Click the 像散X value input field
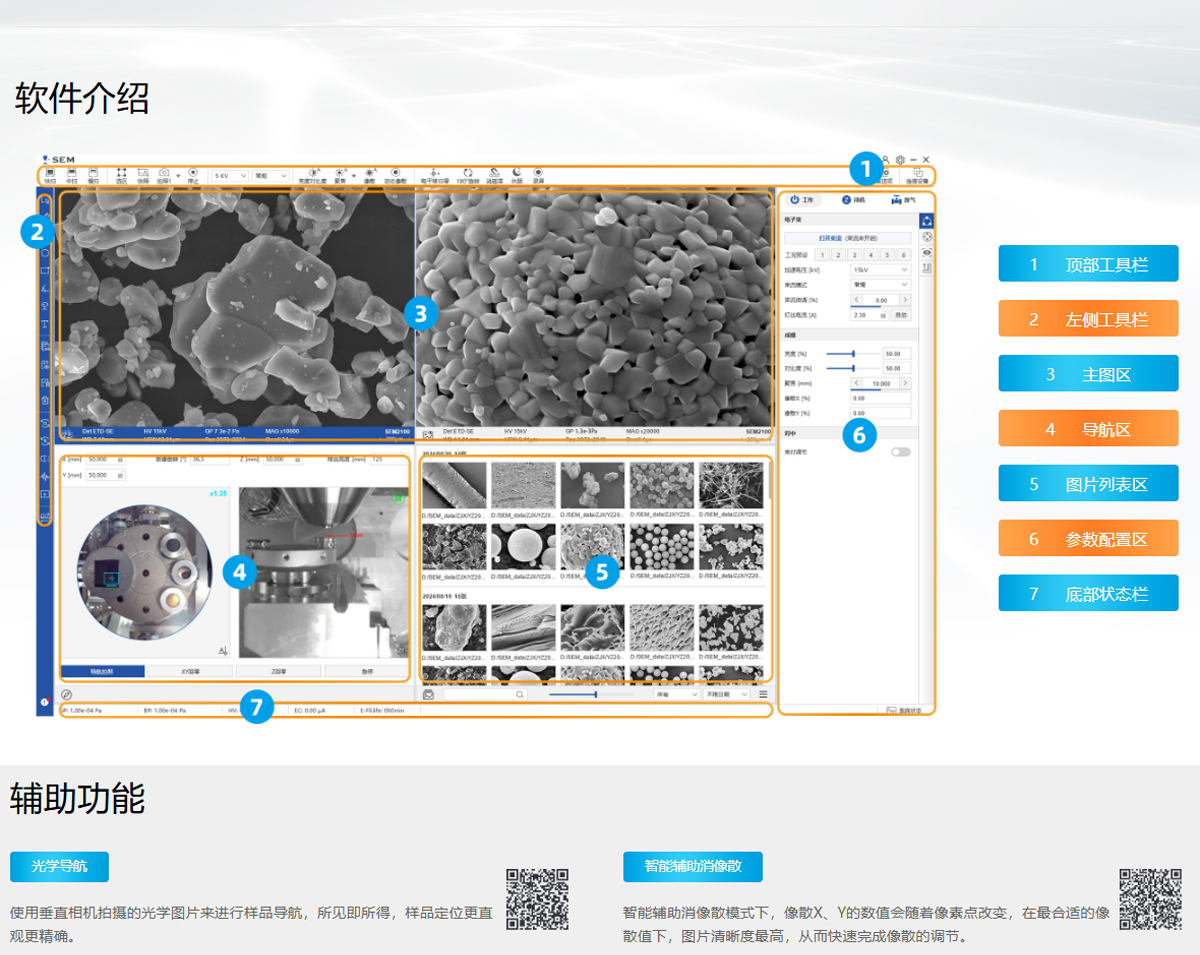 pos(880,398)
